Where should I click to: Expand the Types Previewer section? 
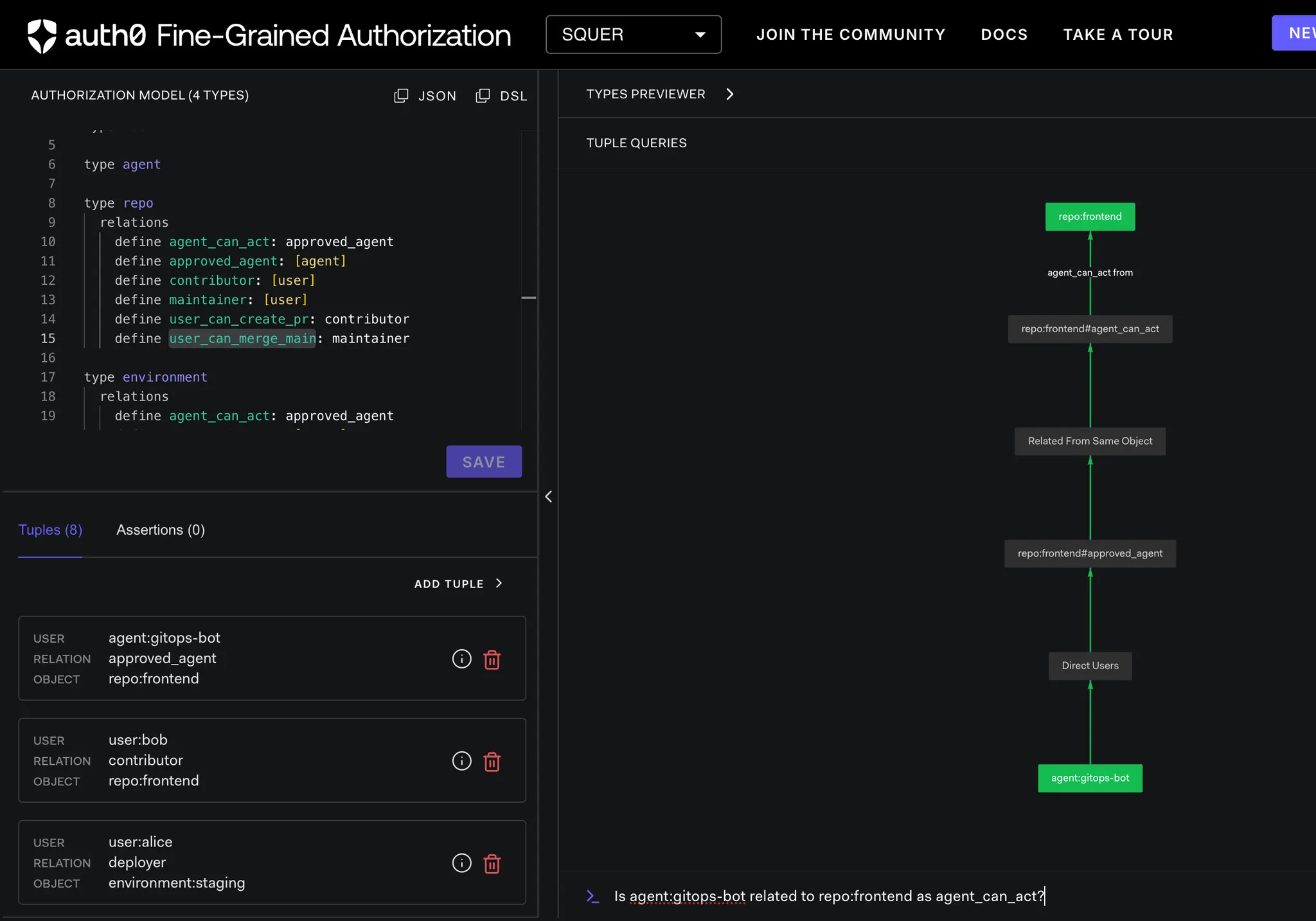729,94
